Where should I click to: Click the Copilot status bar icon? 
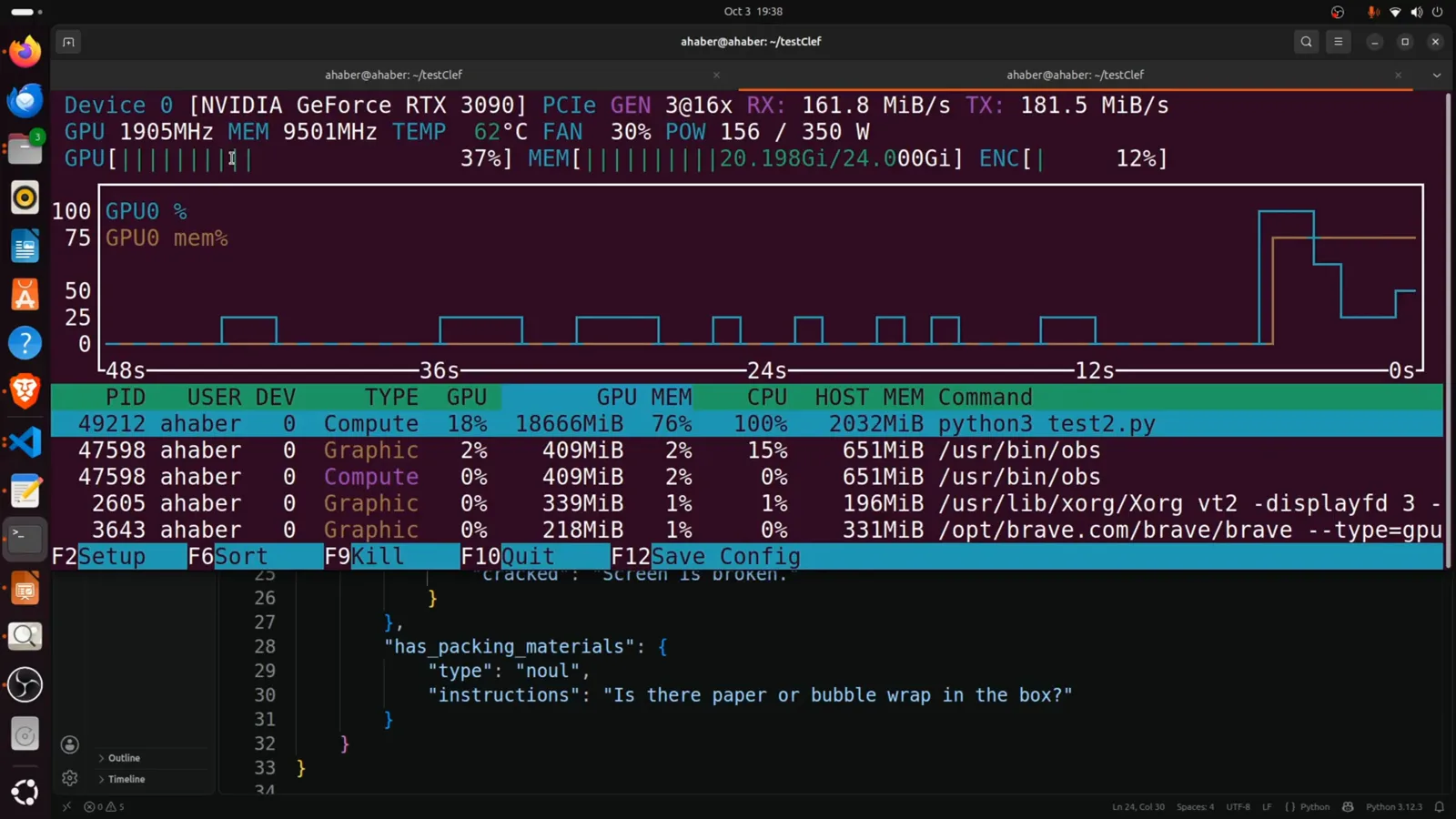(1348, 806)
